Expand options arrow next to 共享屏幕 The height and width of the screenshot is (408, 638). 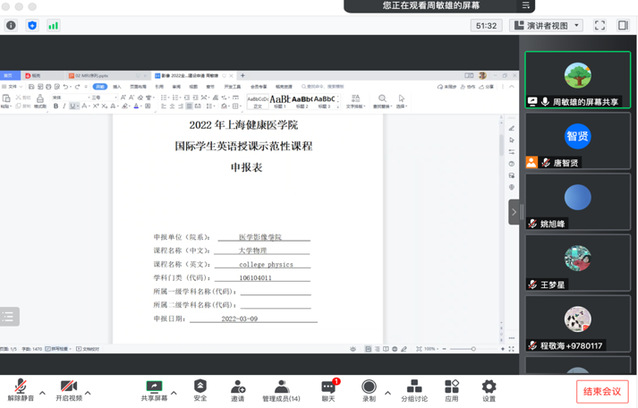point(176,384)
